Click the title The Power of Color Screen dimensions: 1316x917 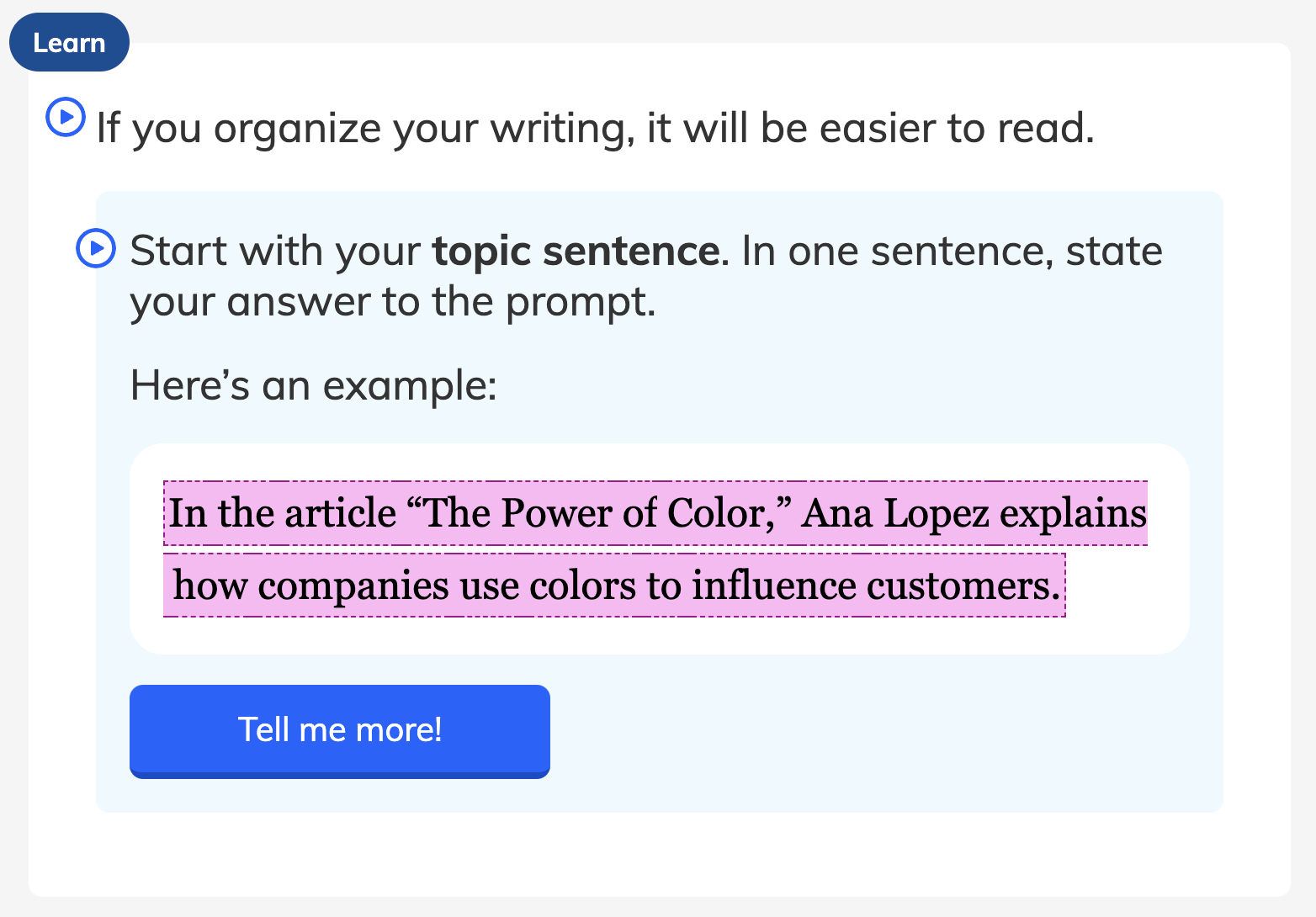coord(599,513)
